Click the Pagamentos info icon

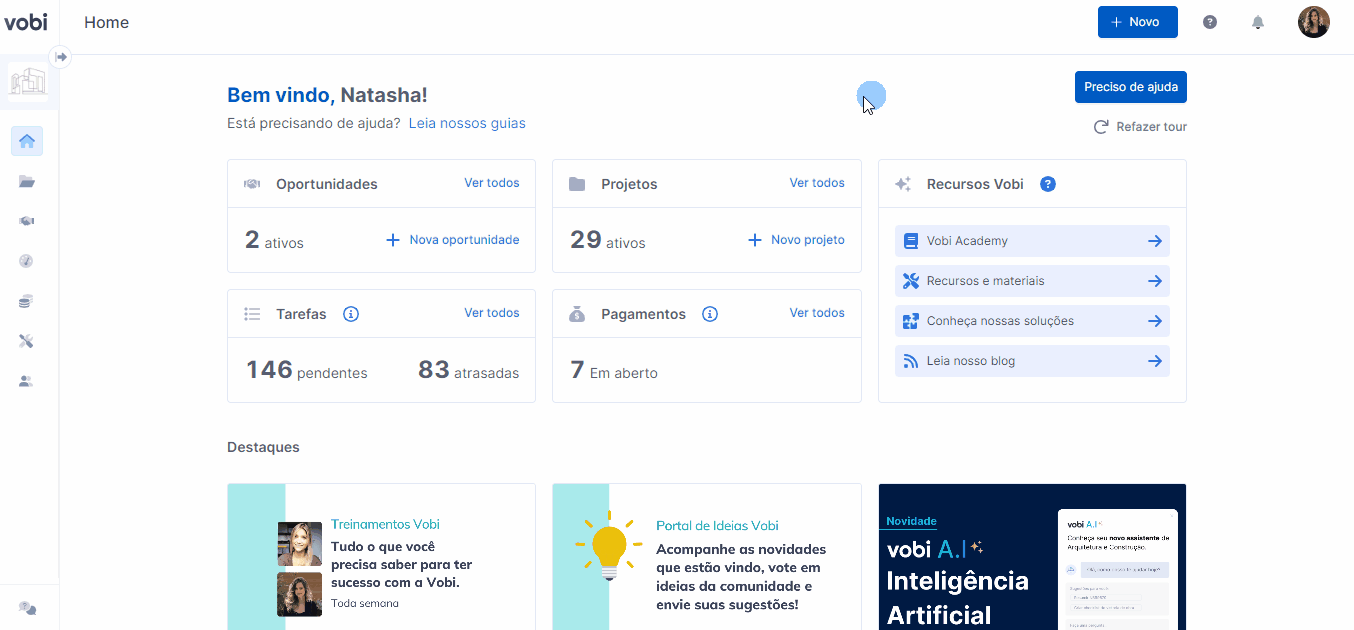(710, 314)
